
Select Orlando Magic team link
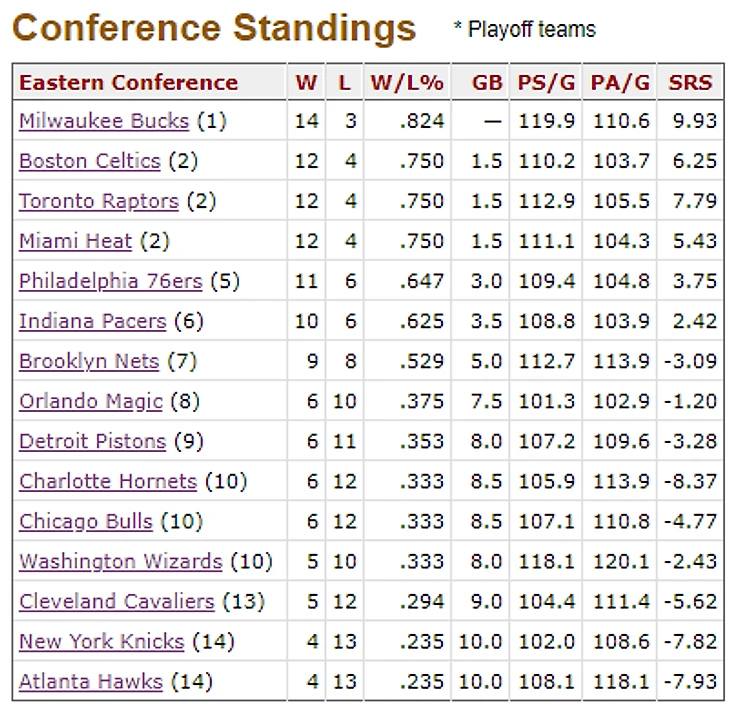[90, 401]
